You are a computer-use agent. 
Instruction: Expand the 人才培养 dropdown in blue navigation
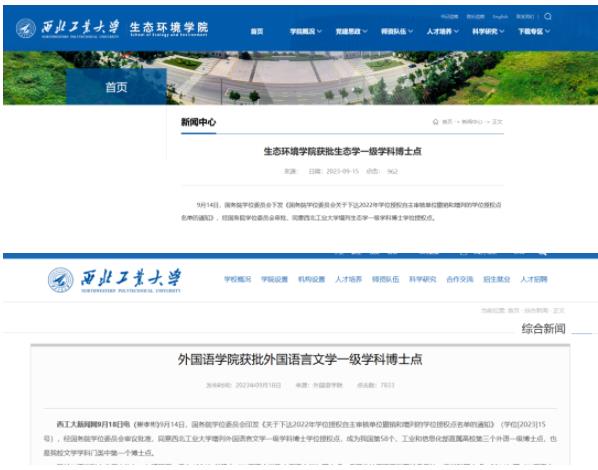pos(442,31)
